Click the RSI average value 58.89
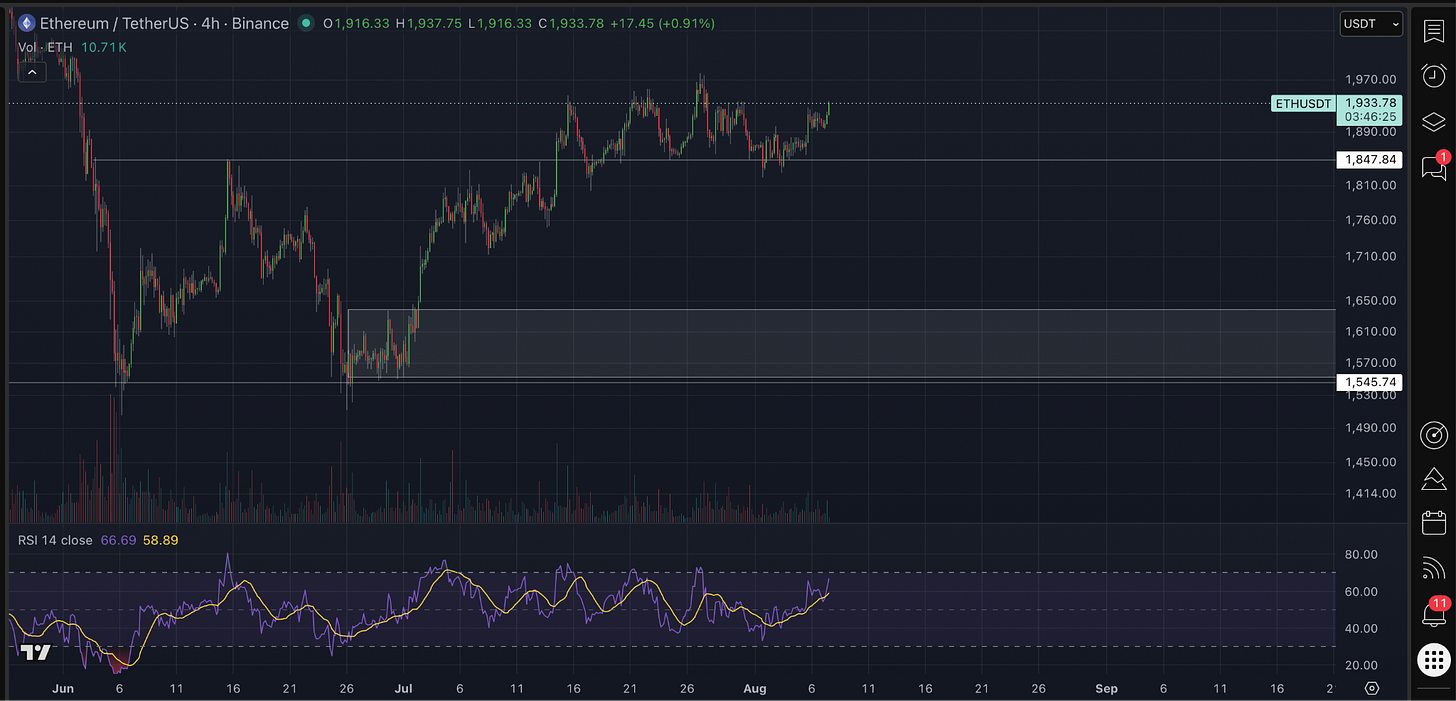The height and width of the screenshot is (701, 1456). coord(160,540)
